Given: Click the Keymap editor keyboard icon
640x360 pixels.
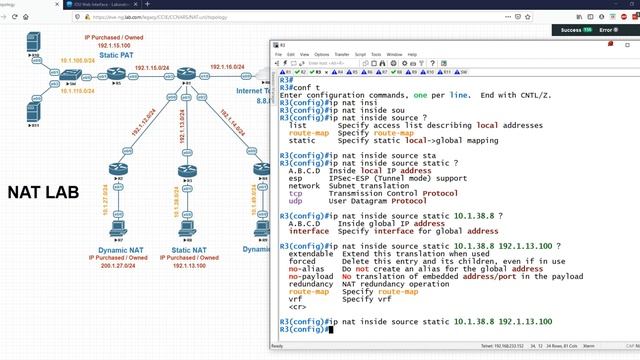Looking at the screenshot, I should pyautogui.click(x=413, y=64).
